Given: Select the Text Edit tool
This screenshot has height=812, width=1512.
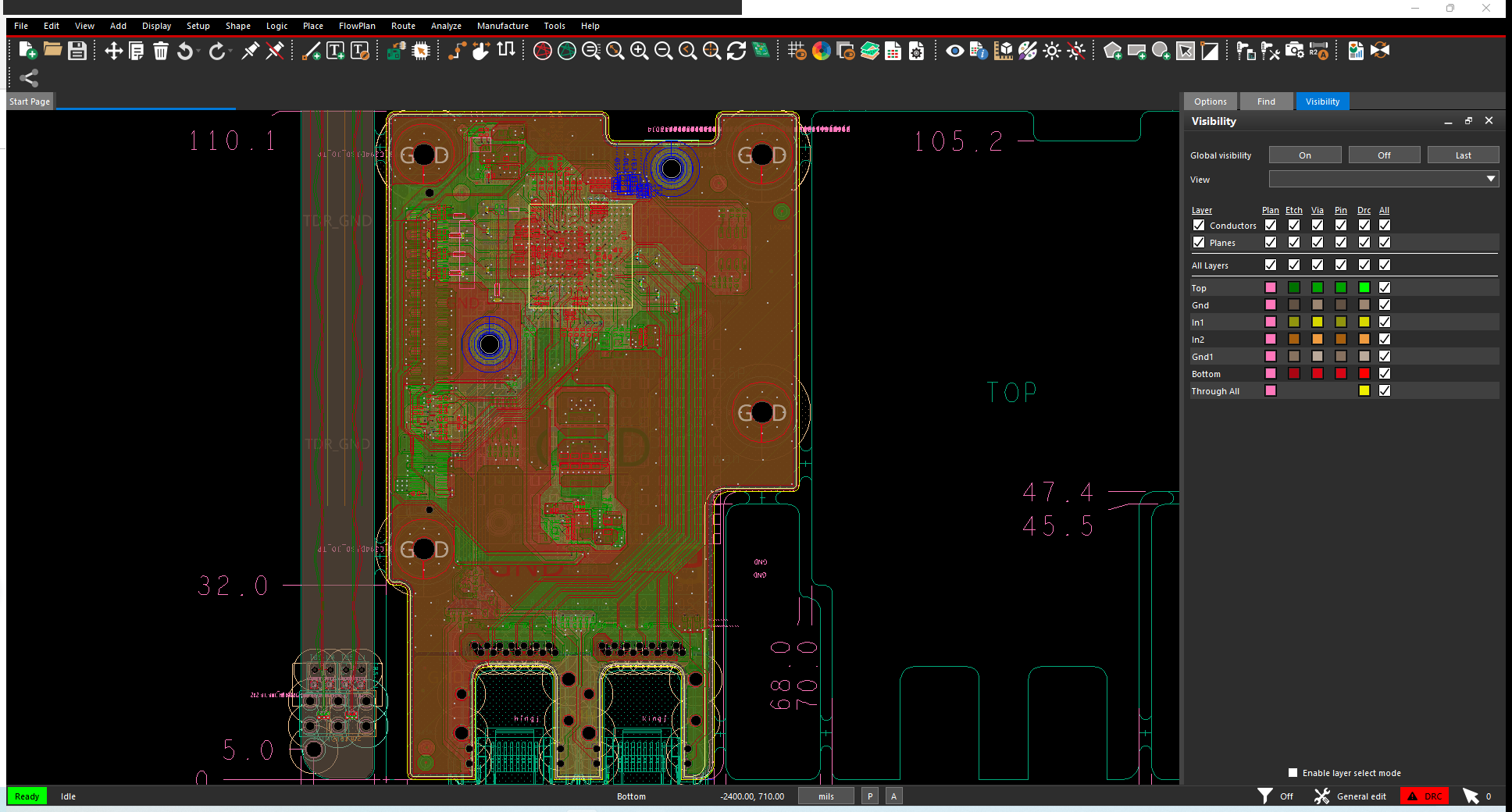Looking at the screenshot, I should coord(359,51).
